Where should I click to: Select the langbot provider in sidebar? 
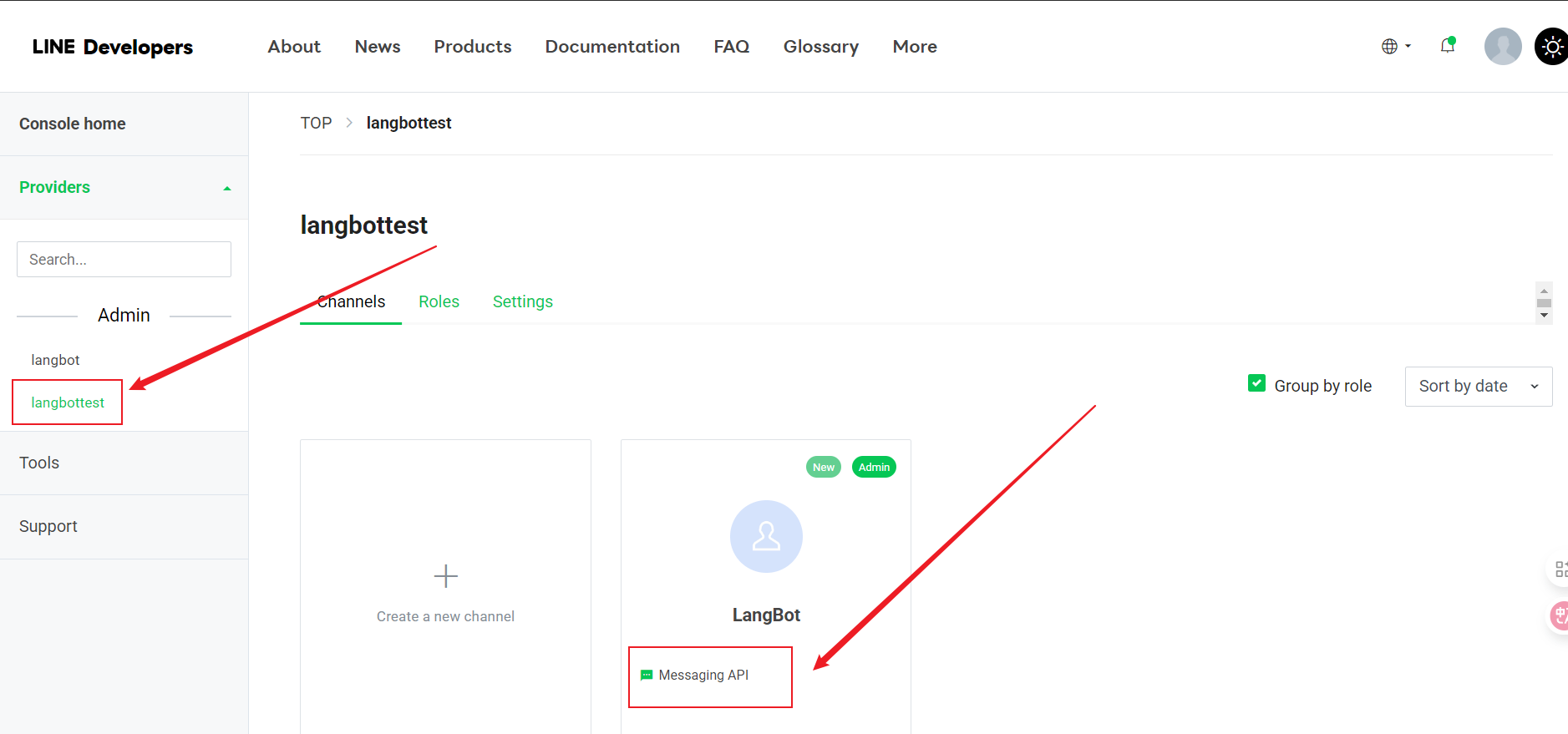point(55,360)
